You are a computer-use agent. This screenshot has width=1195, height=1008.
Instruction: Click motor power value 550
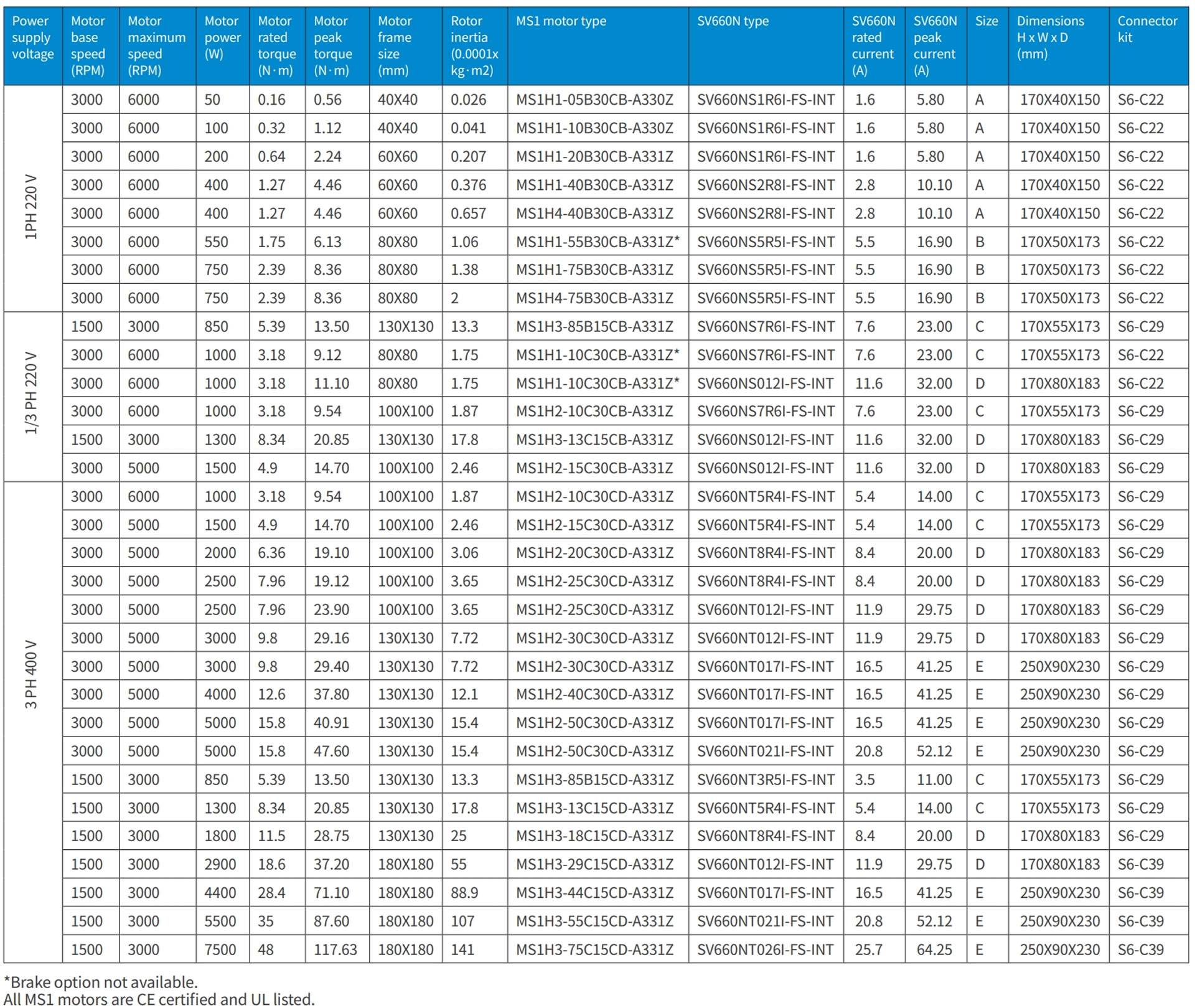216,242
